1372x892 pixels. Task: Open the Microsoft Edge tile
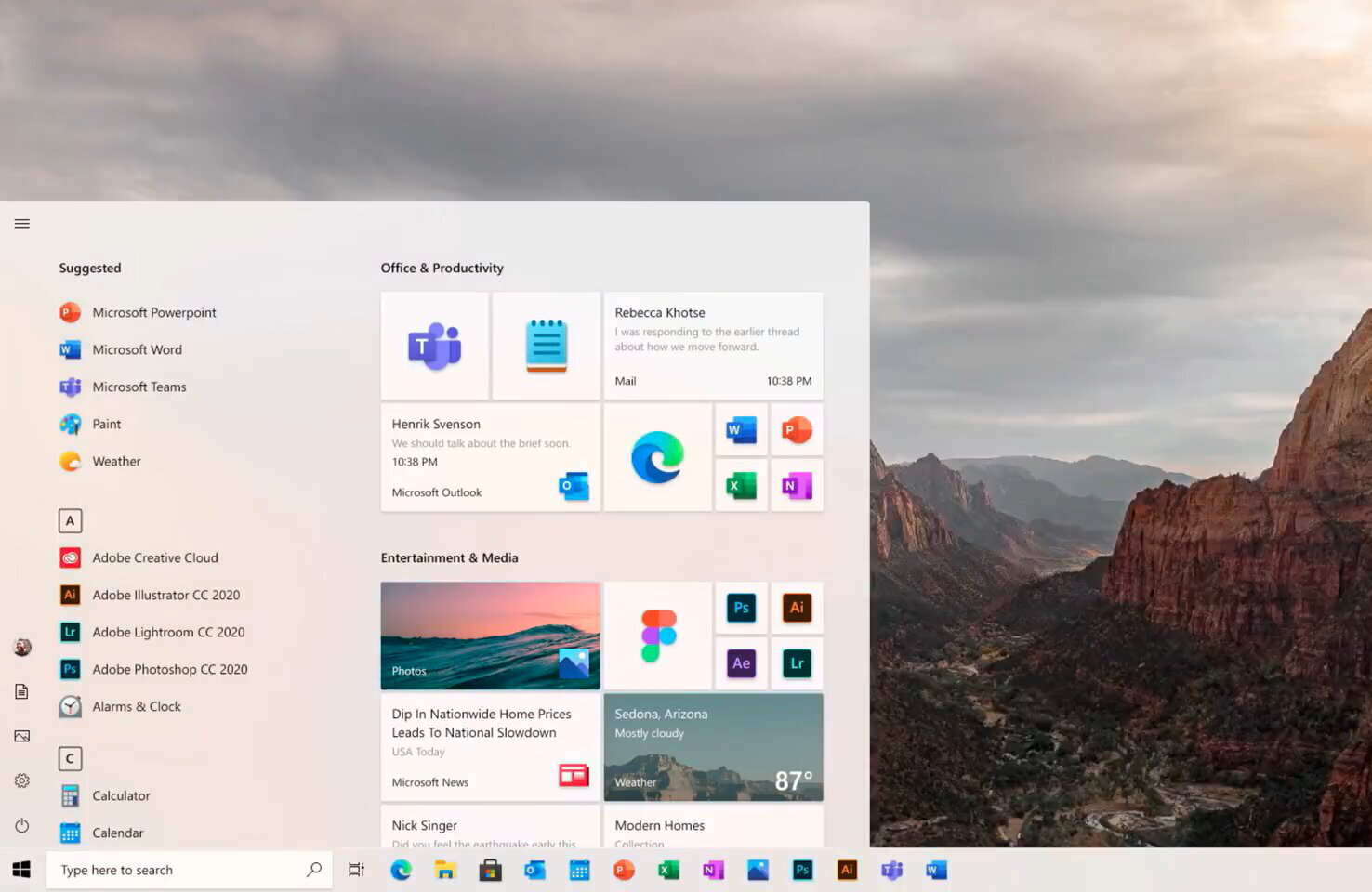pyautogui.click(x=658, y=457)
